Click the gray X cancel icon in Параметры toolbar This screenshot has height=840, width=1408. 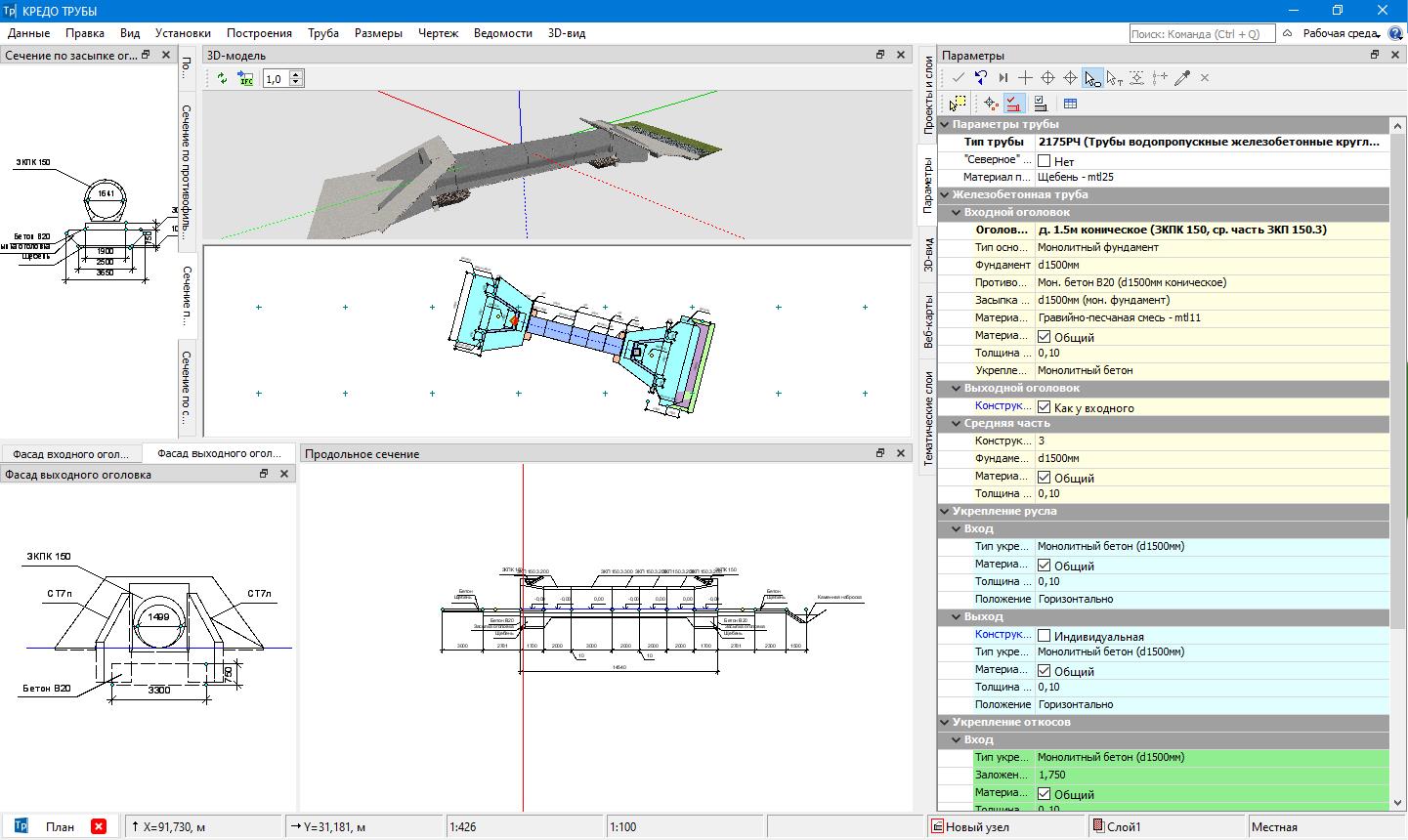click(1205, 77)
